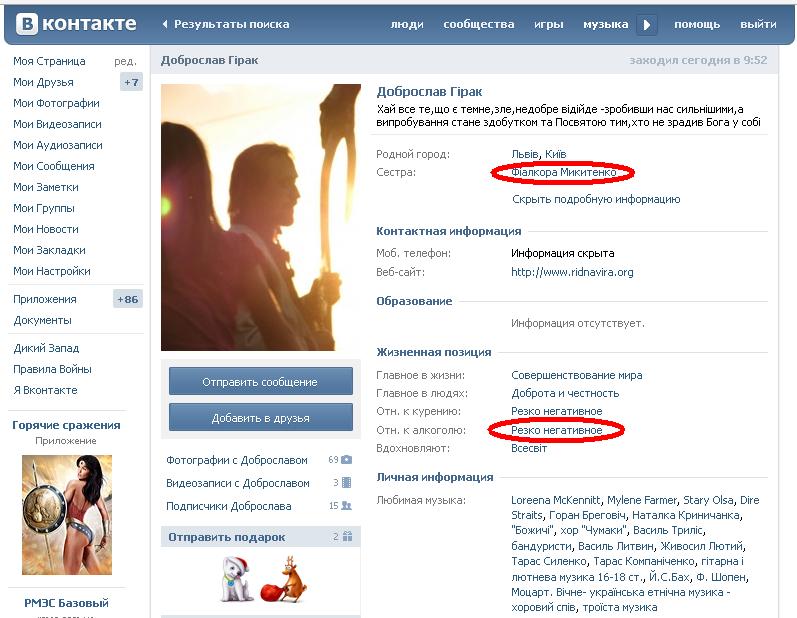Click the VKontakte logo icon

tap(27, 24)
